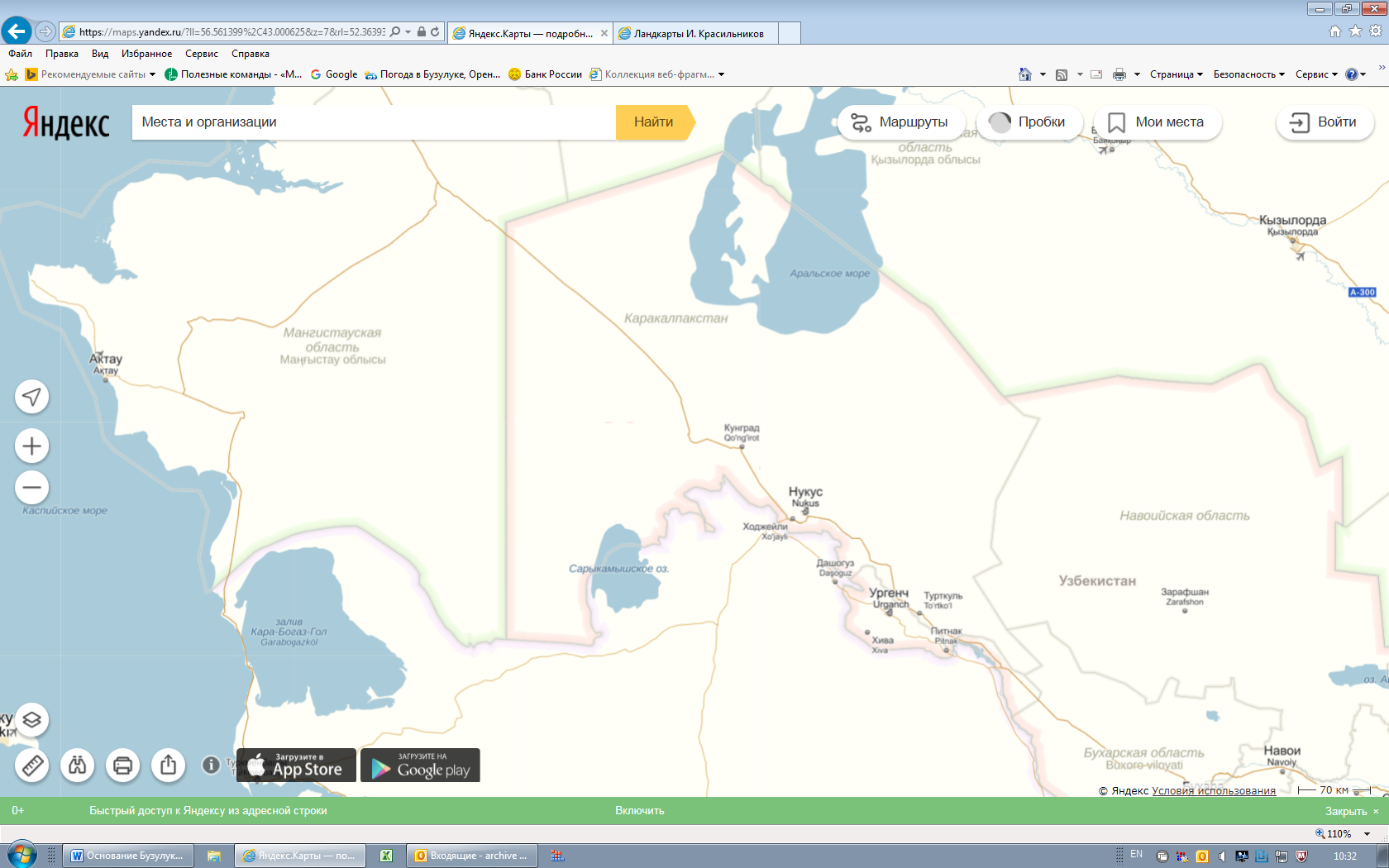Click the Войти sign-in button
This screenshot has height=868, width=1389.
[x=1325, y=122]
